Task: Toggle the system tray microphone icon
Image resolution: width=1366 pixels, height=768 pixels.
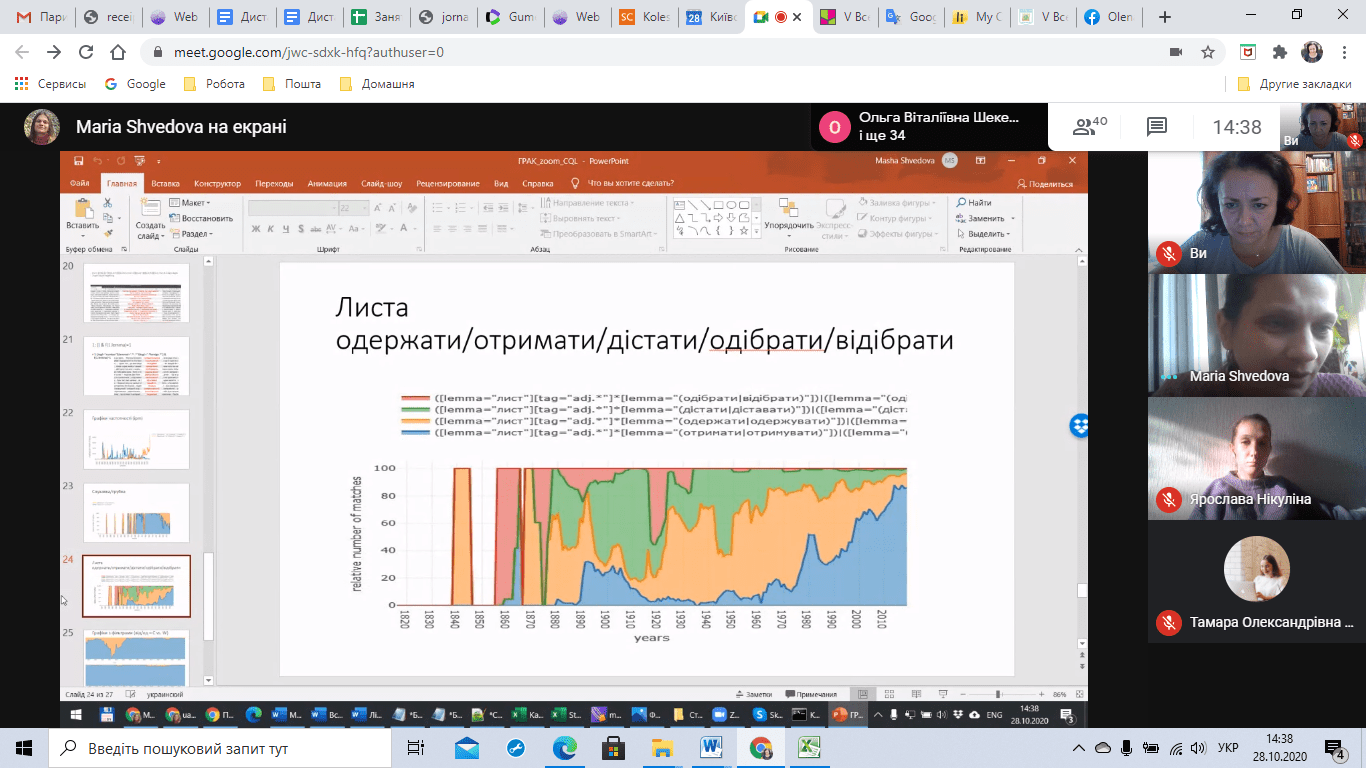Action: click(1127, 747)
